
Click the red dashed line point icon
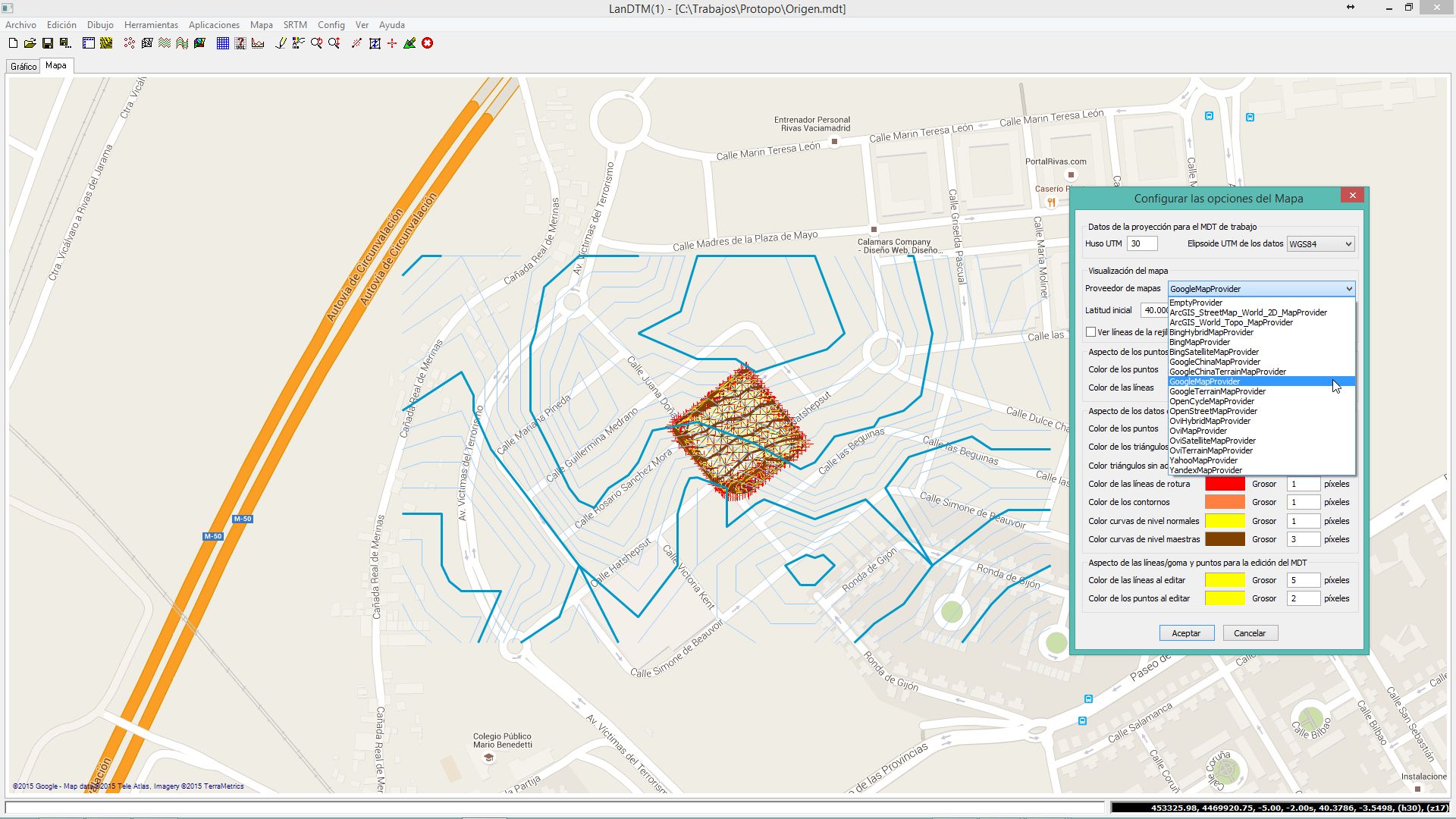tap(357, 43)
